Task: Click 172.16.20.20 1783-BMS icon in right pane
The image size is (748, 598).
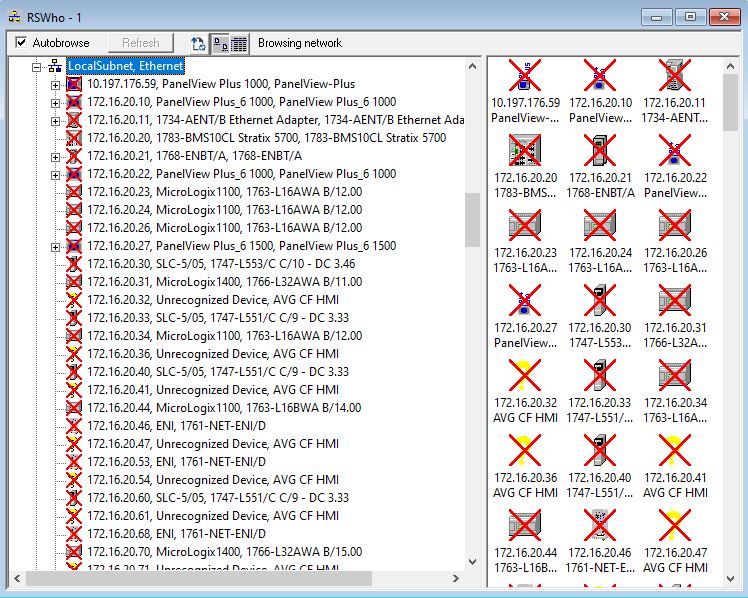Action: tap(525, 150)
